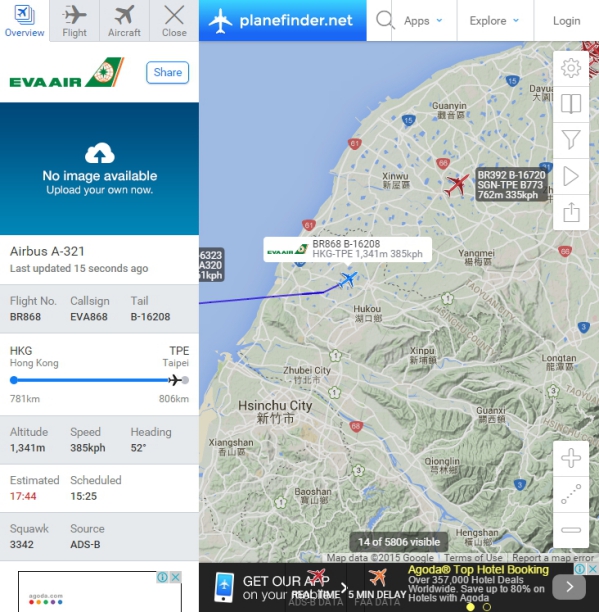Screen dimensions: 599x612
Task: Zoom in the map with plus
Action: click(571, 458)
